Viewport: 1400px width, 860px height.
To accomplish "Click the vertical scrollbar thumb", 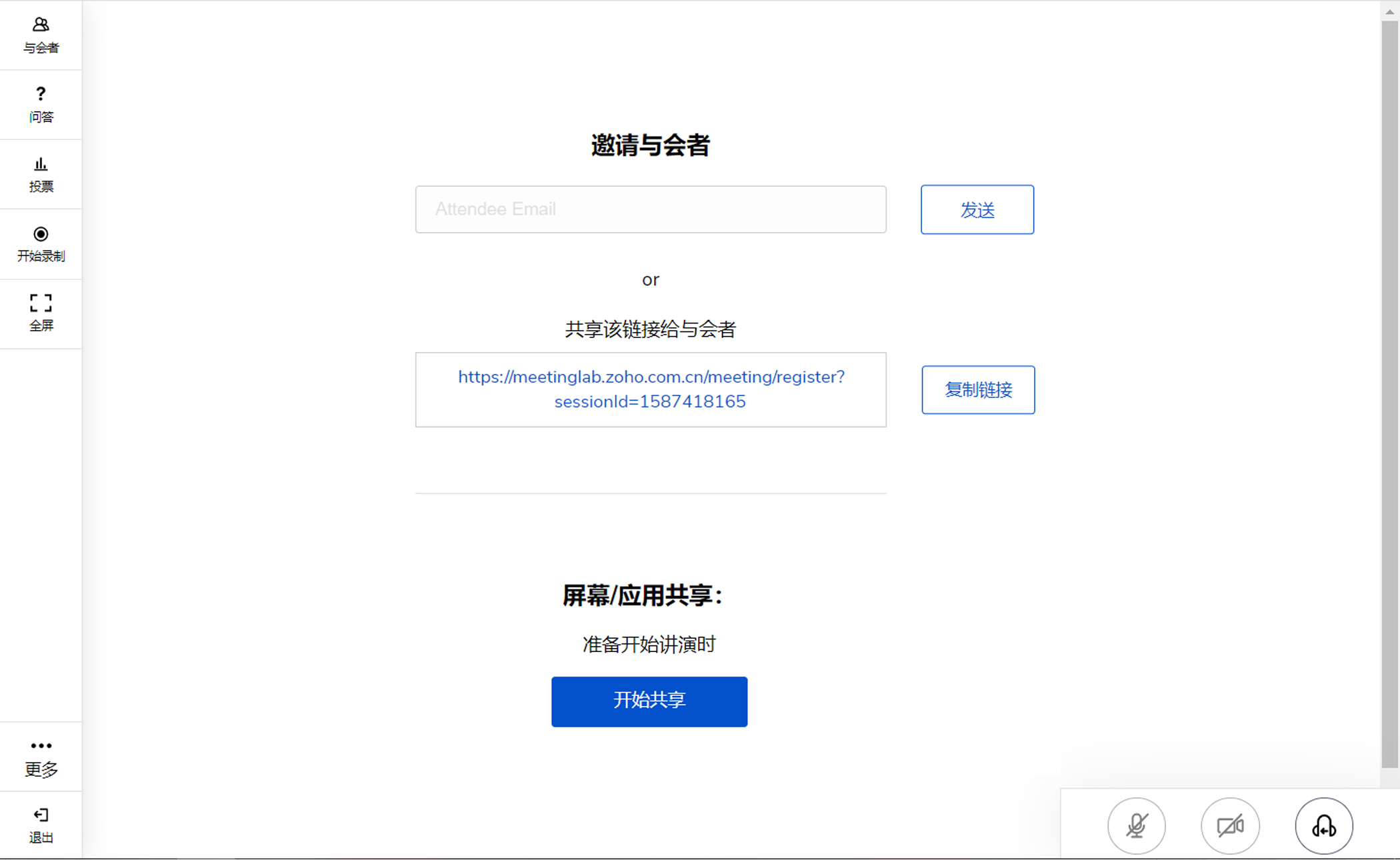I will pyautogui.click(x=1390, y=395).
